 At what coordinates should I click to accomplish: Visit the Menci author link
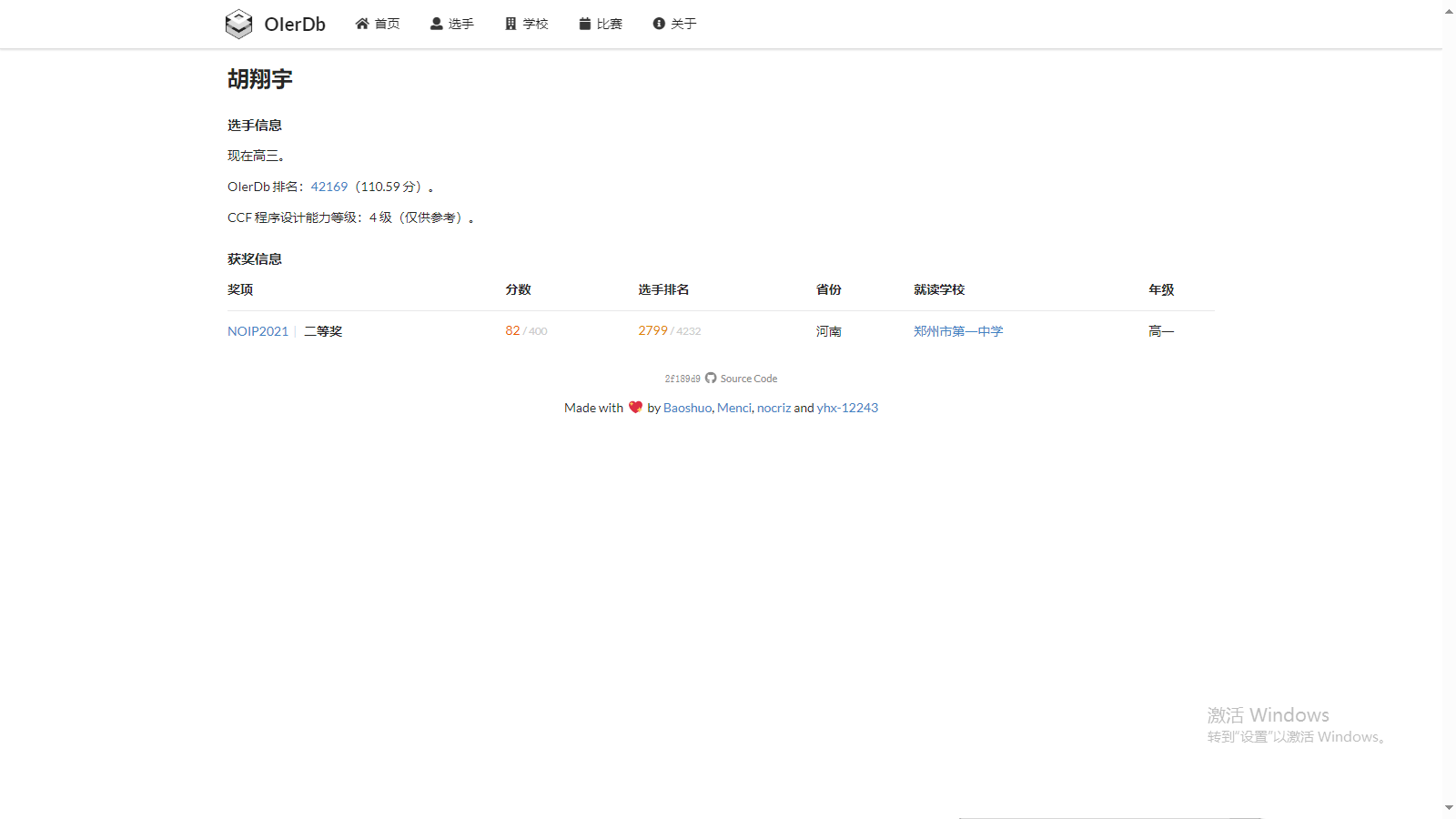(x=734, y=408)
